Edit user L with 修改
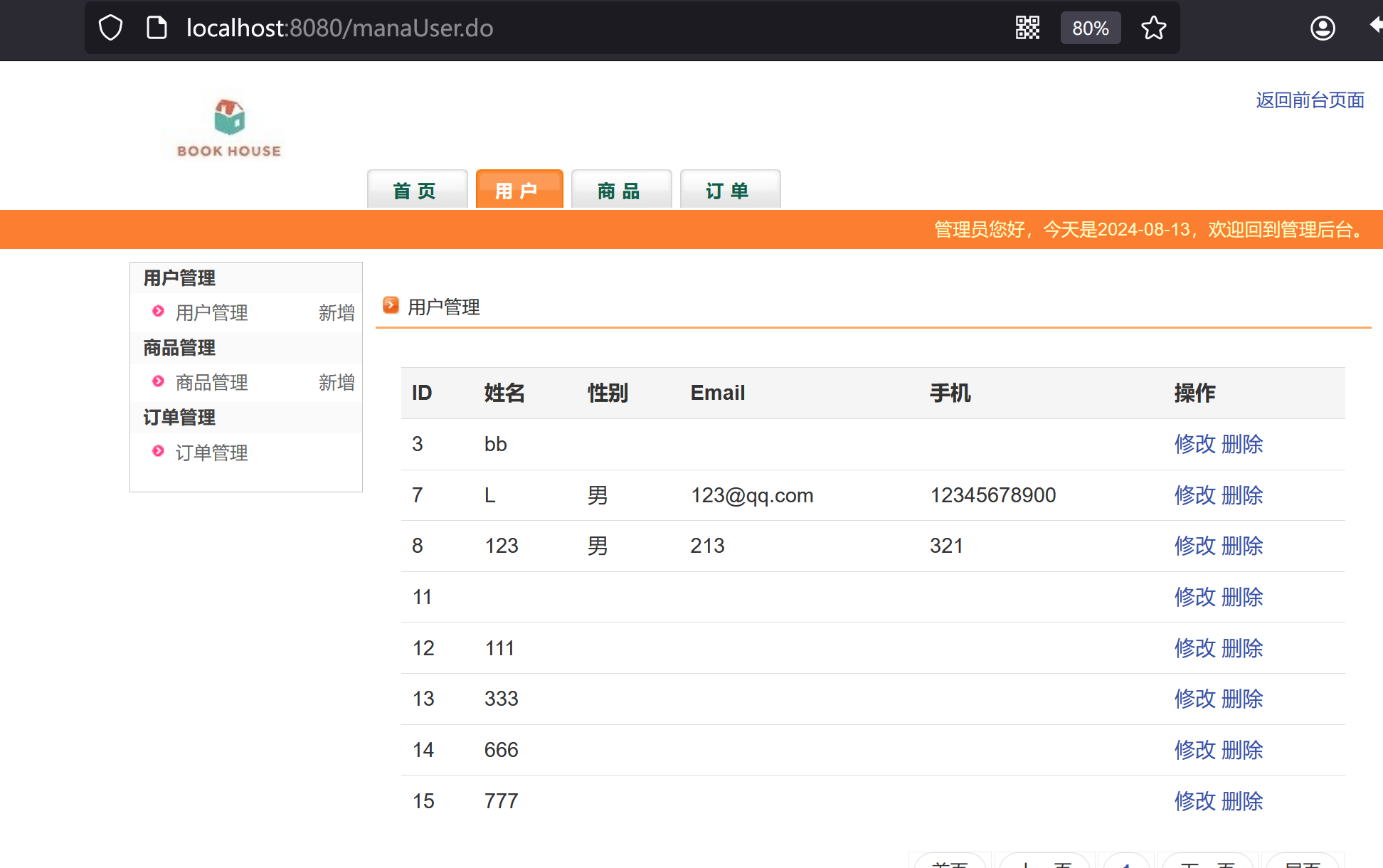 click(1194, 495)
